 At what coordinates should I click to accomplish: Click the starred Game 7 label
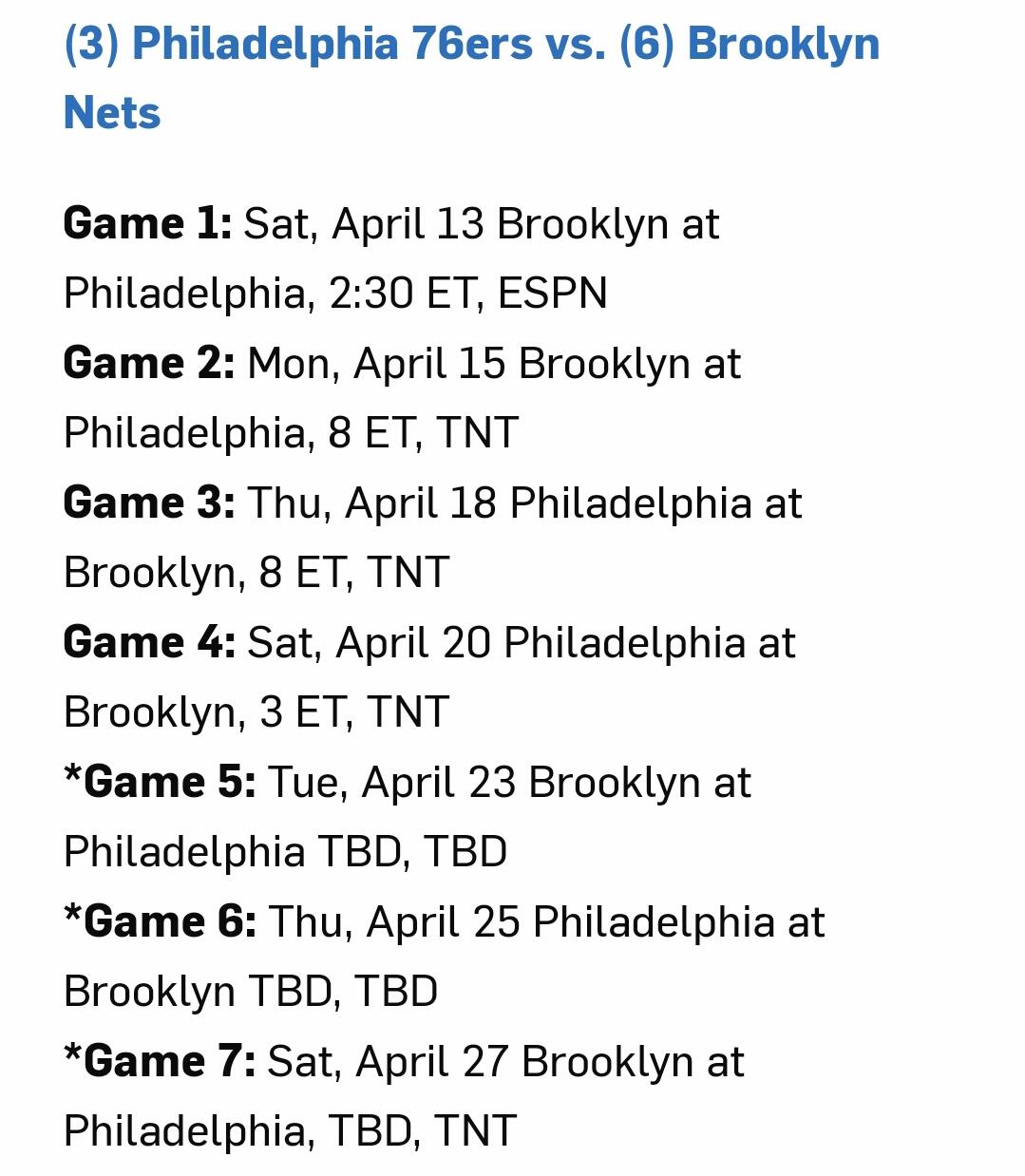160,1063
